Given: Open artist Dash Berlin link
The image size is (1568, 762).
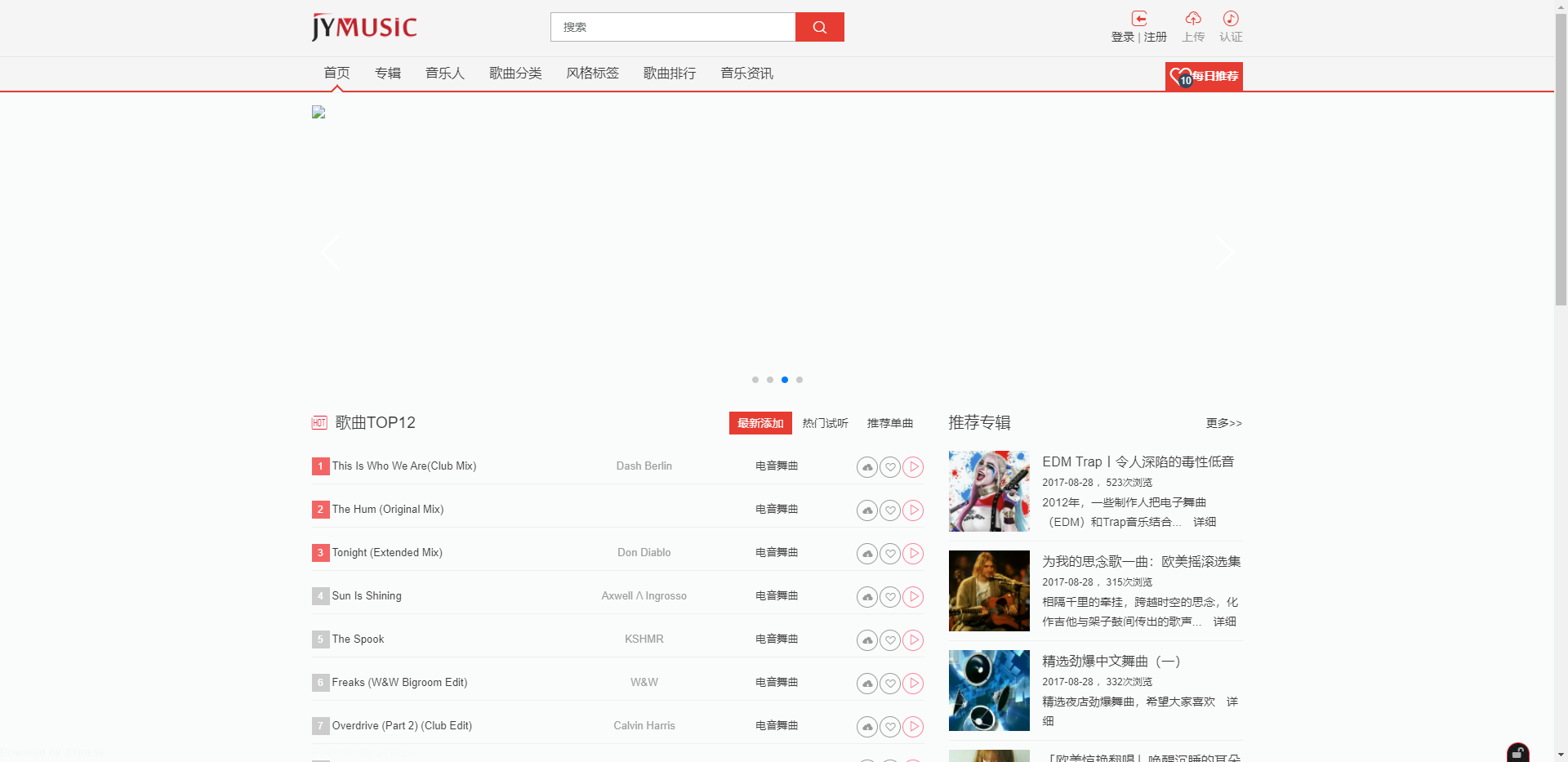Looking at the screenshot, I should click(x=644, y=466).
